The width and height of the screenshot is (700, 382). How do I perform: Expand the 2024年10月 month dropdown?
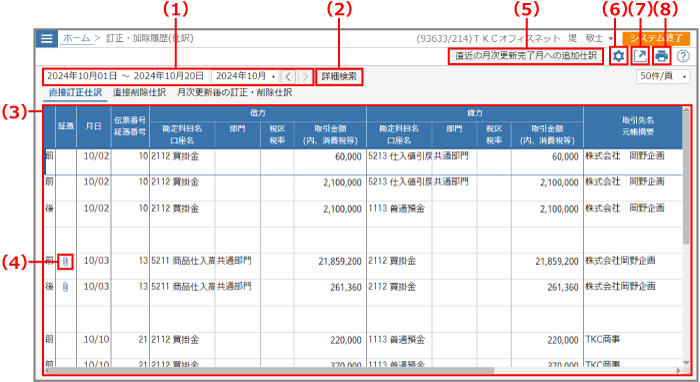[246, 76]
